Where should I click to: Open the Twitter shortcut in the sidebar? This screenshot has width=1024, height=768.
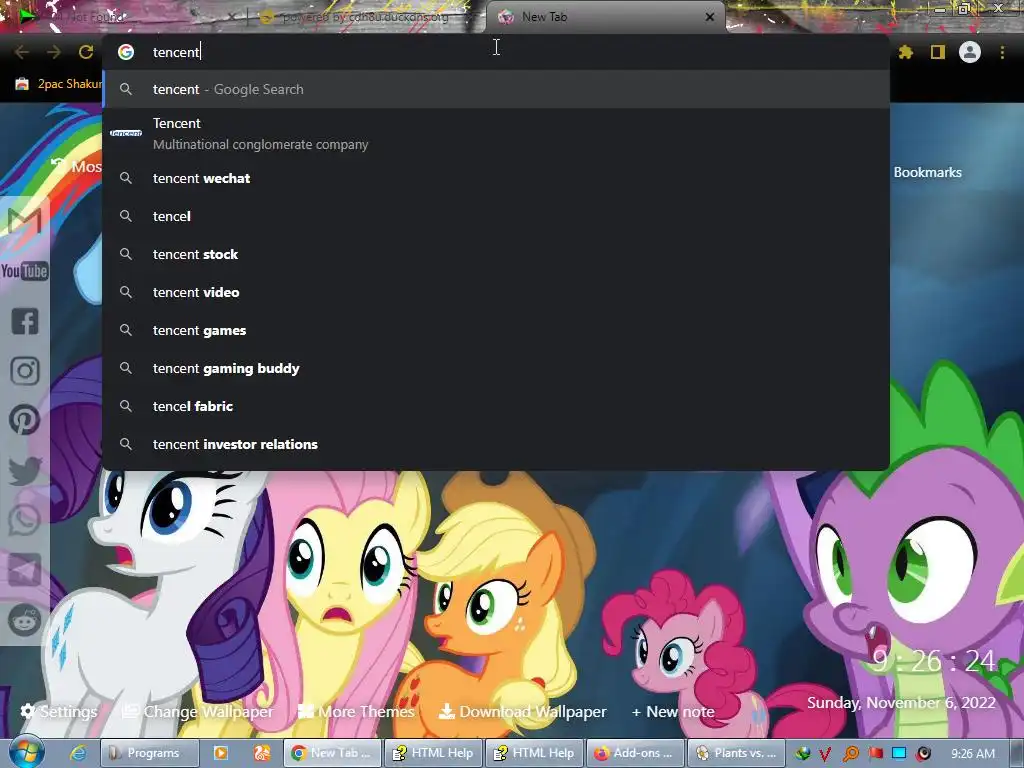(x=25, y=470)
